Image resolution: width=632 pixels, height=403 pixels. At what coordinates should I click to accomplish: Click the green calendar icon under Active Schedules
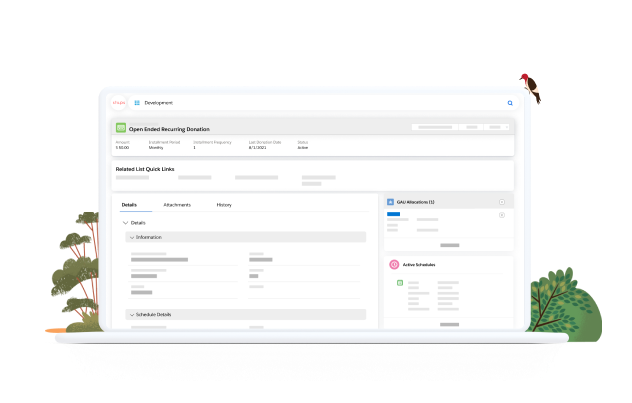click(x=400, y=283)
